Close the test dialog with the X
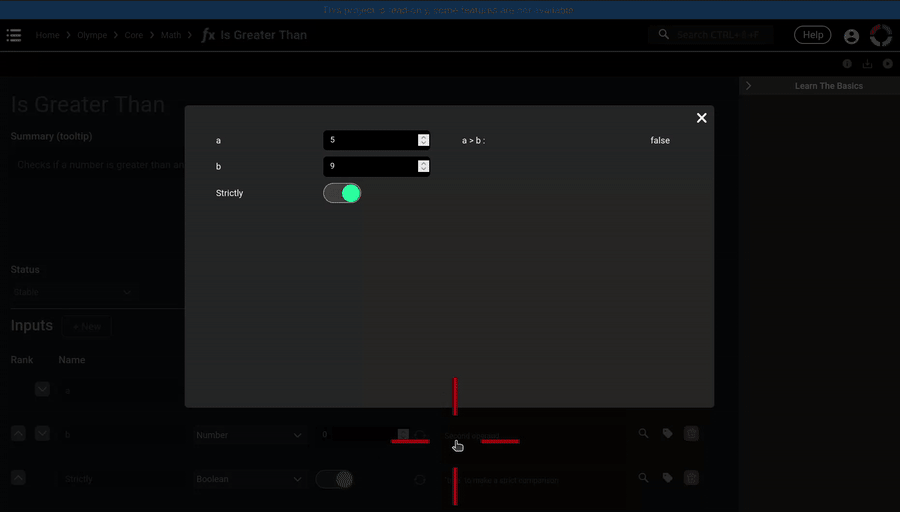Viewport: 900px width, 512px height. click(x=701, y=118)
